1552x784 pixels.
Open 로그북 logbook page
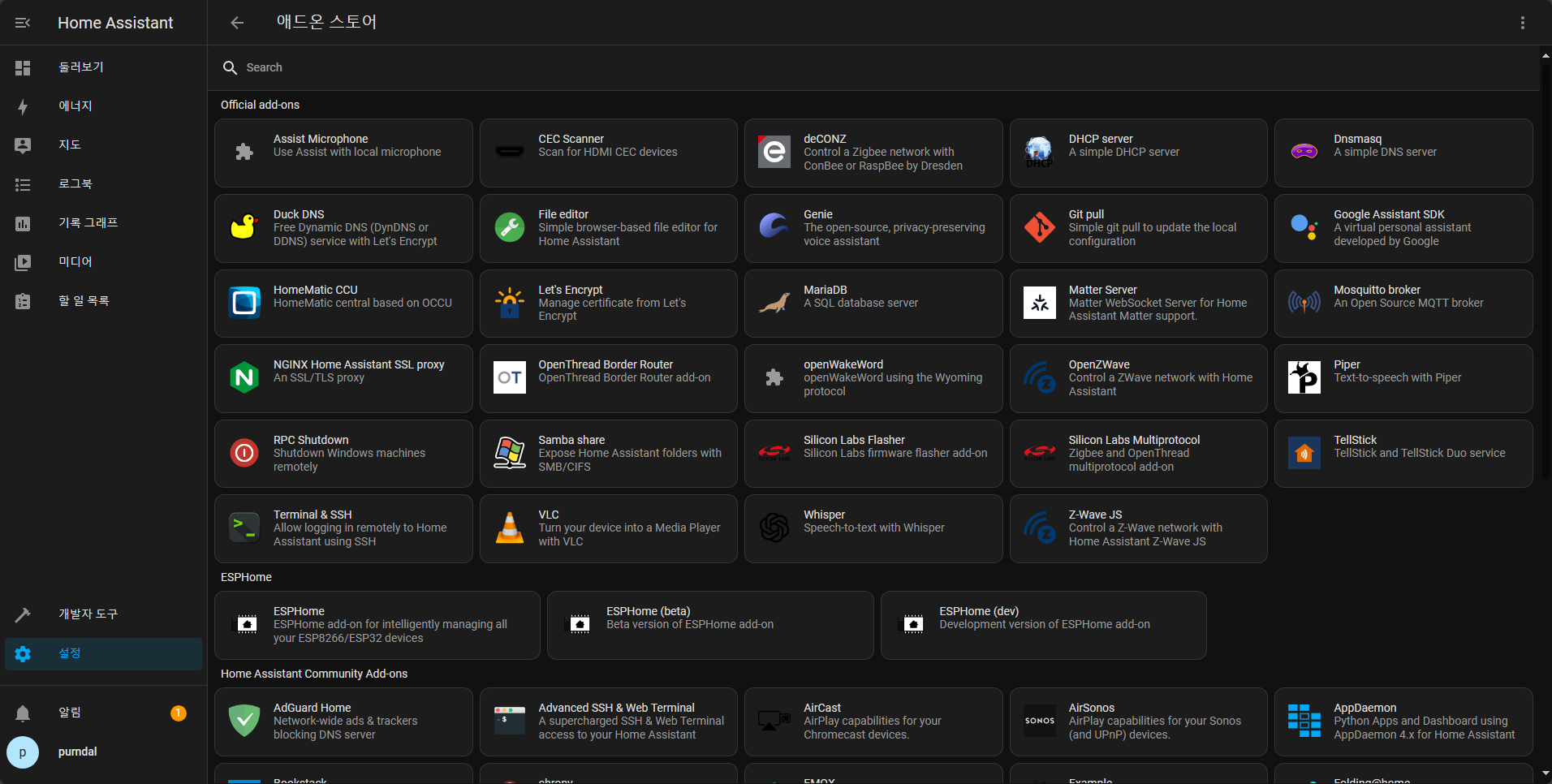point(103,184)
